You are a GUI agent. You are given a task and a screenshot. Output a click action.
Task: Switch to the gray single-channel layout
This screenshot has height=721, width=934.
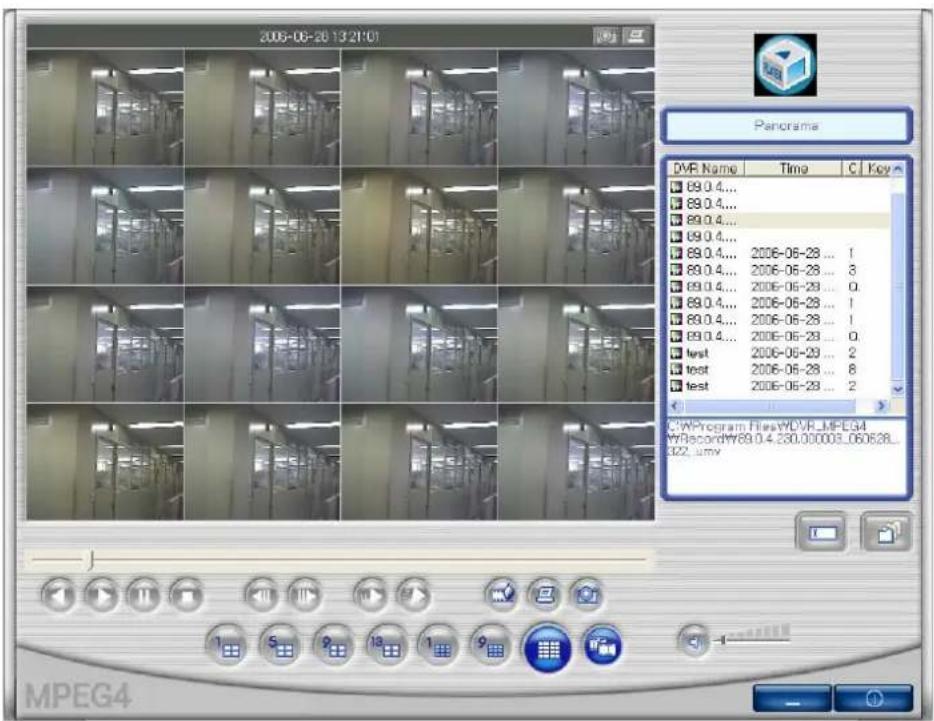tap(226, 647)
